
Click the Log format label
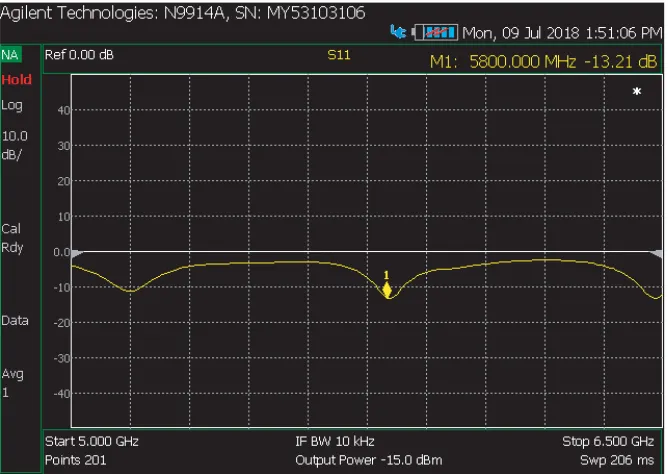[12, 106]
